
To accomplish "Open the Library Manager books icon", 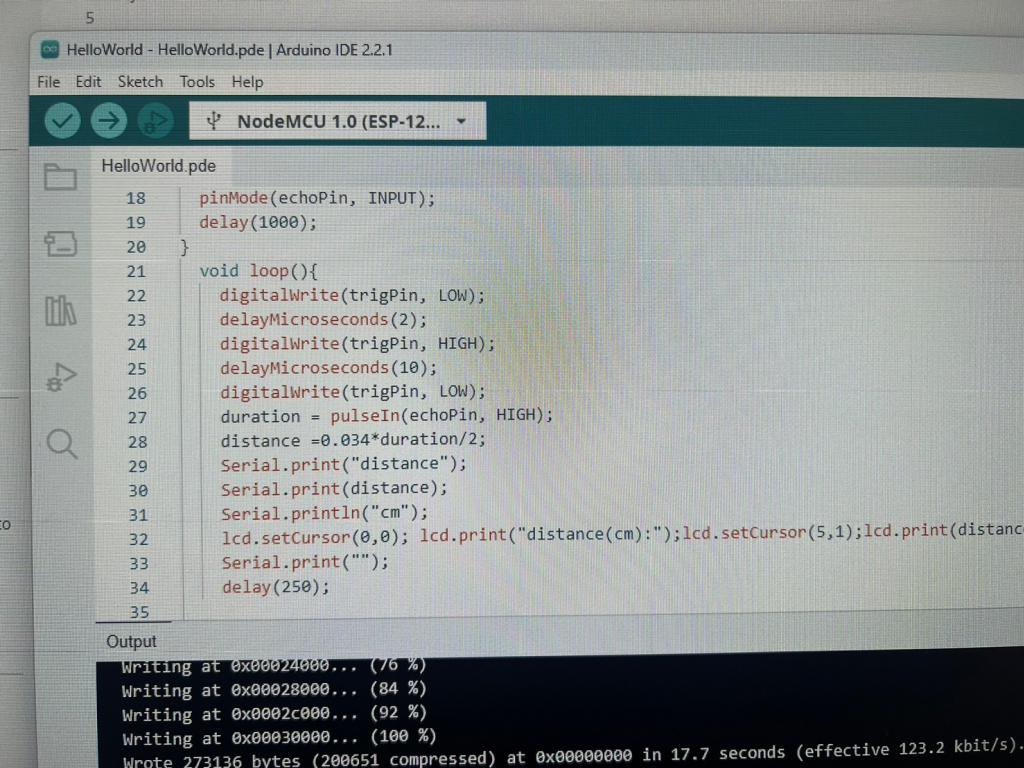I will 61,311.
